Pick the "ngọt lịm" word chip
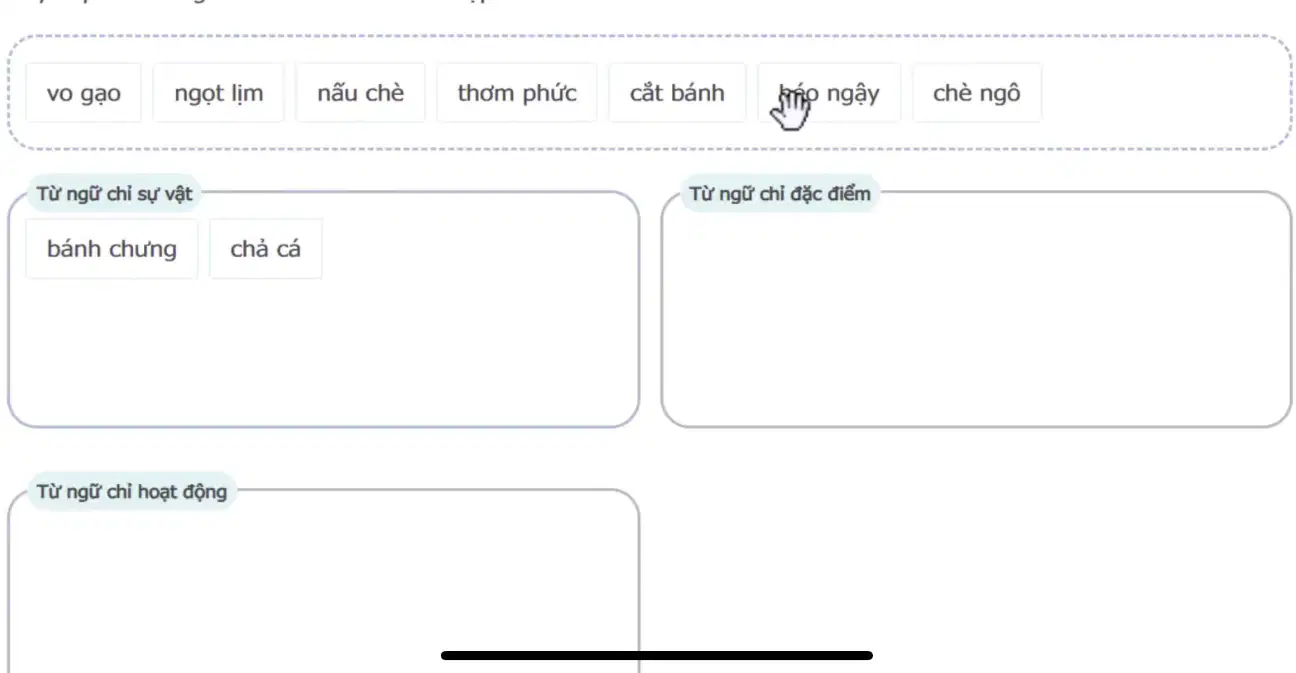1296x673 pixels. [218, 93]
